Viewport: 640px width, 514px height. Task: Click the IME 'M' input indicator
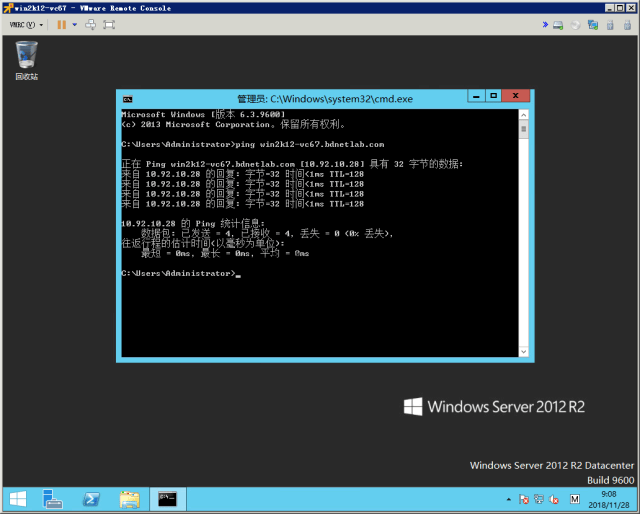[575, 499]
